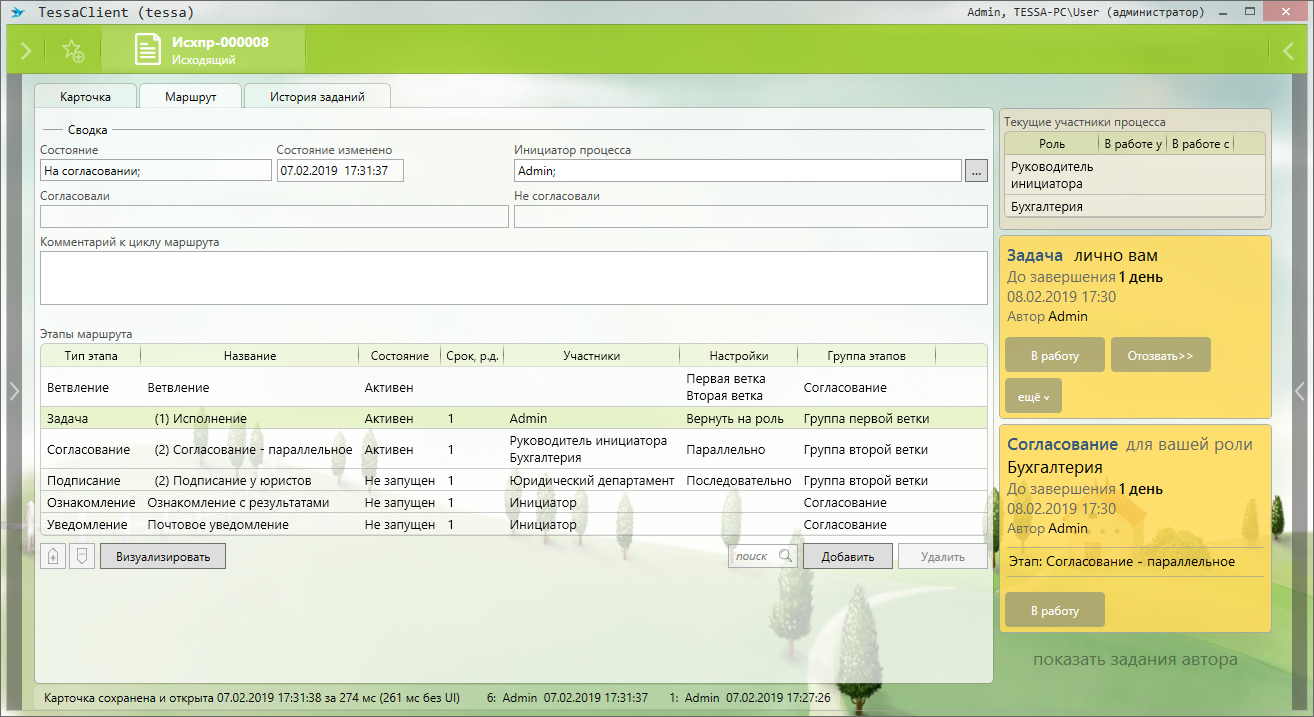
Task: Add card to favorites with star icon
Action: point(73,51)
